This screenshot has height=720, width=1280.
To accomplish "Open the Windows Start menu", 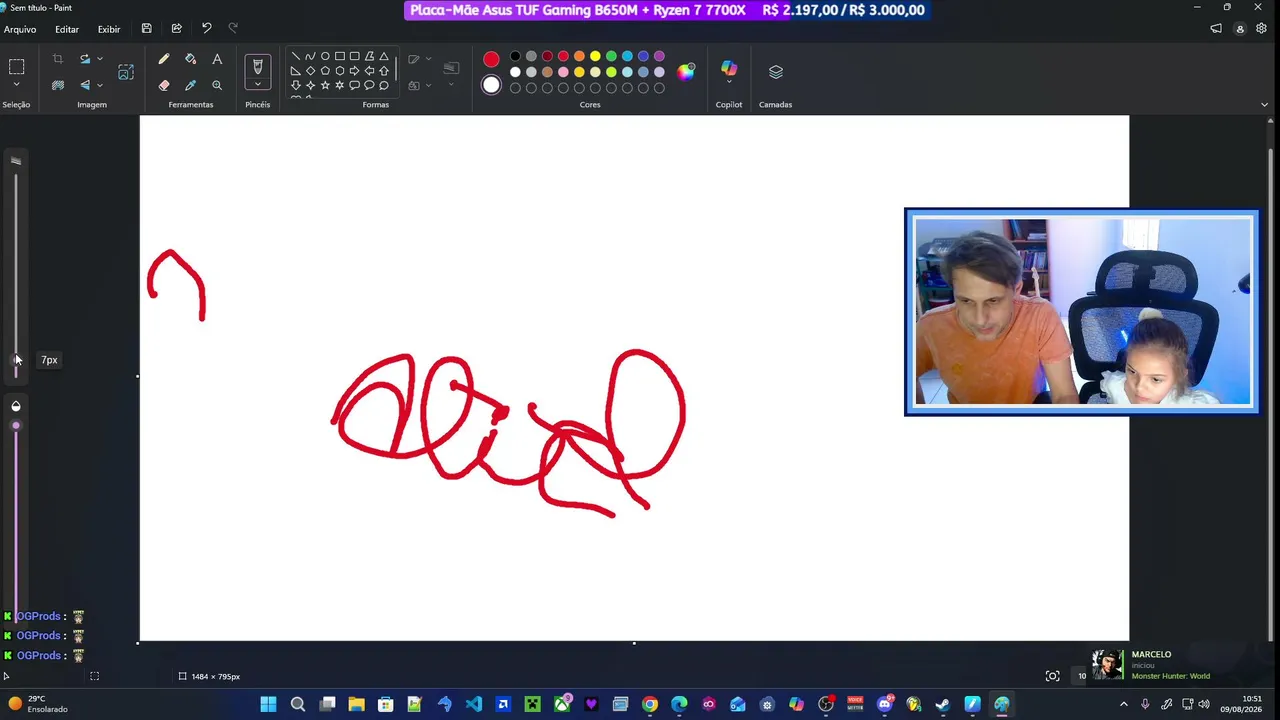I will [268, 704].
